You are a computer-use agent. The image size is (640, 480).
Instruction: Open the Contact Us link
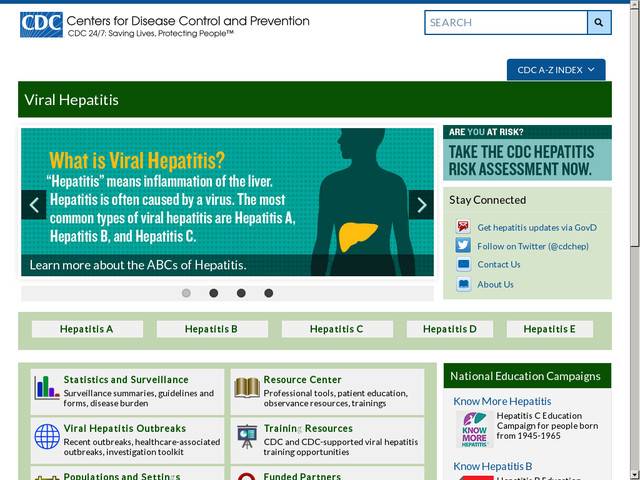coord(499,264)
